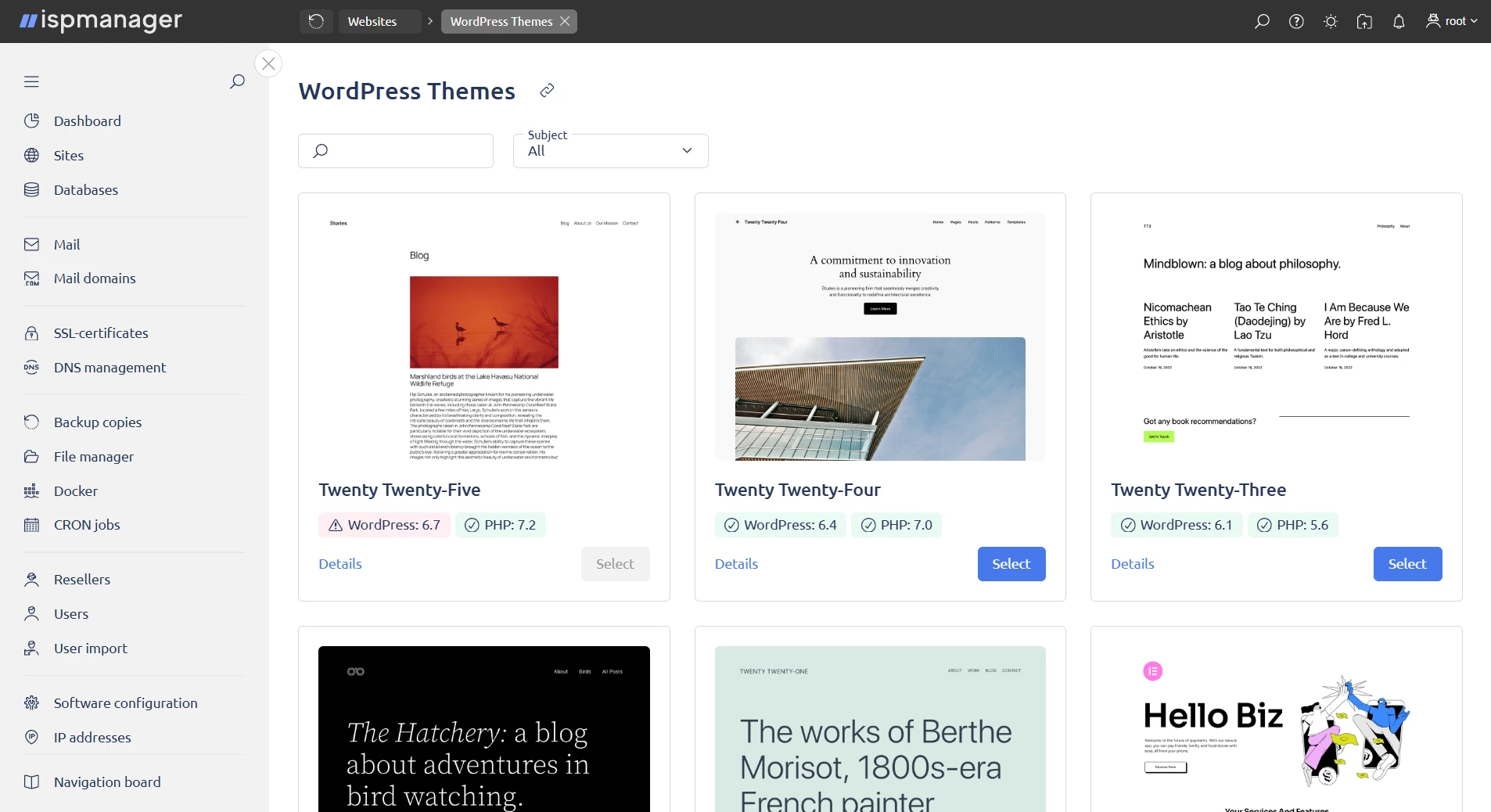Select the Twenty Twenty-Four theme

[x=1011, y=564]
